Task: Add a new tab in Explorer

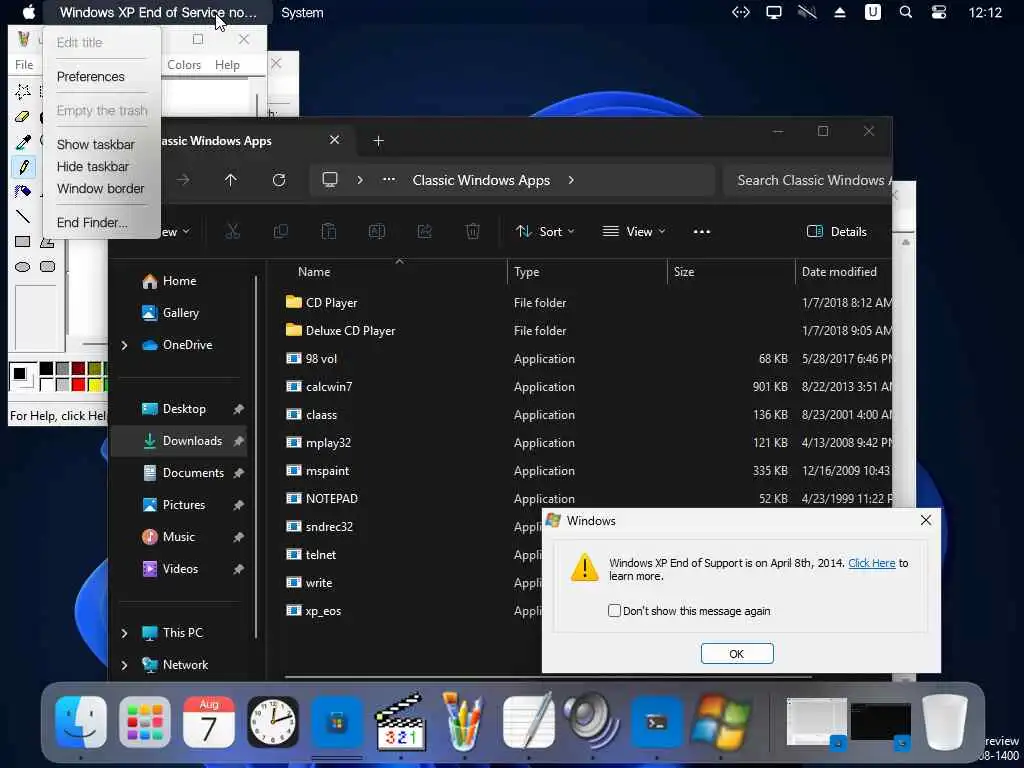Action: tap(378, 140)
